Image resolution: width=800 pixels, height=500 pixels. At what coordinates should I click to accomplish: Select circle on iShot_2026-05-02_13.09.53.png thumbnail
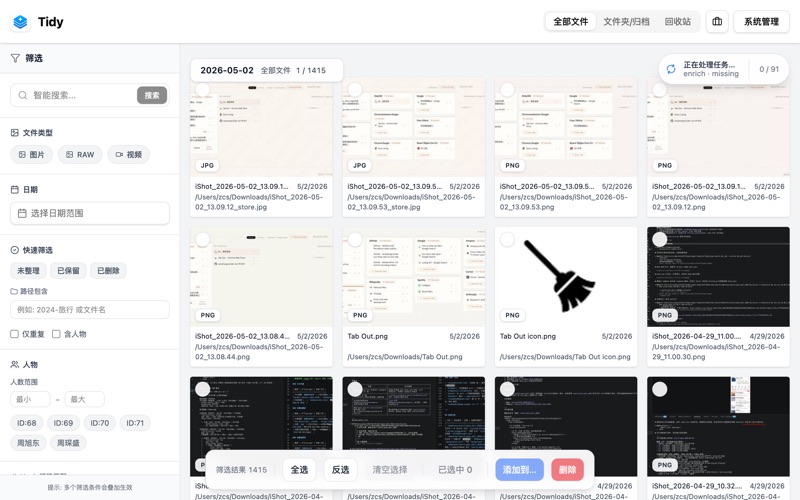tap(507, 90)
